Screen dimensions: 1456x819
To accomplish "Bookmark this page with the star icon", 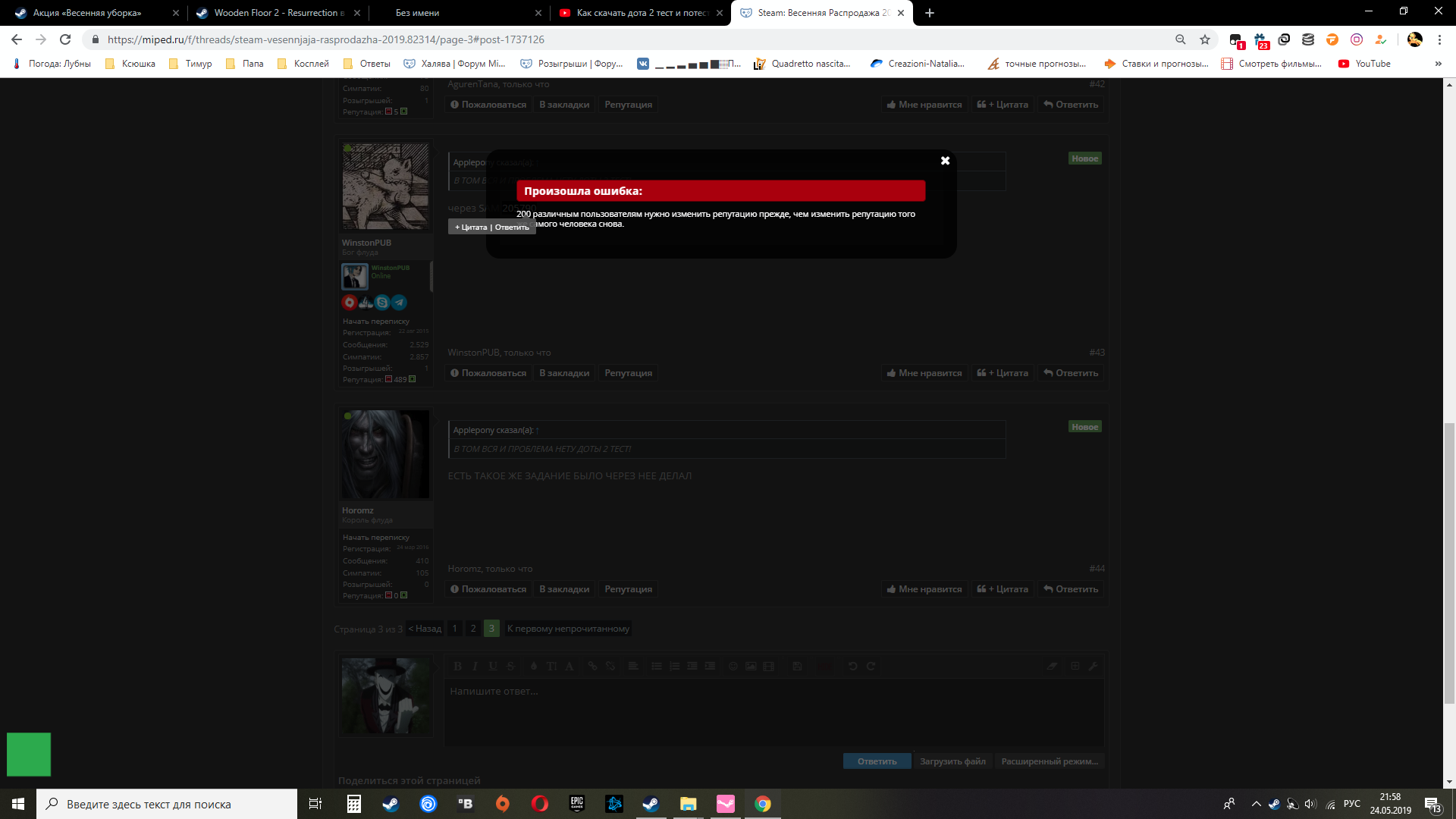I will click(1205, 39).
